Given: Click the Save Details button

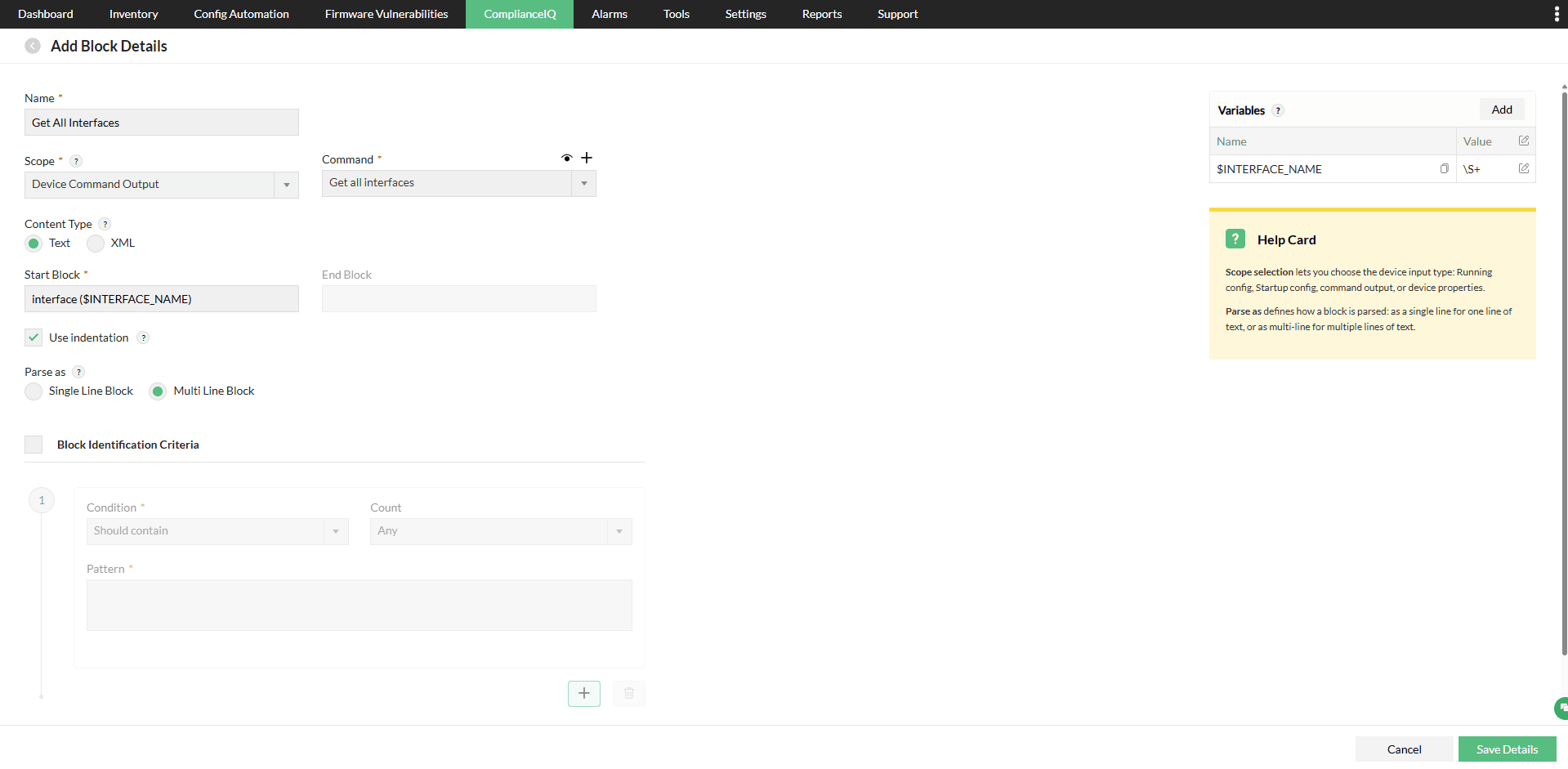Looking at the screenshot, I should 1508,749.
